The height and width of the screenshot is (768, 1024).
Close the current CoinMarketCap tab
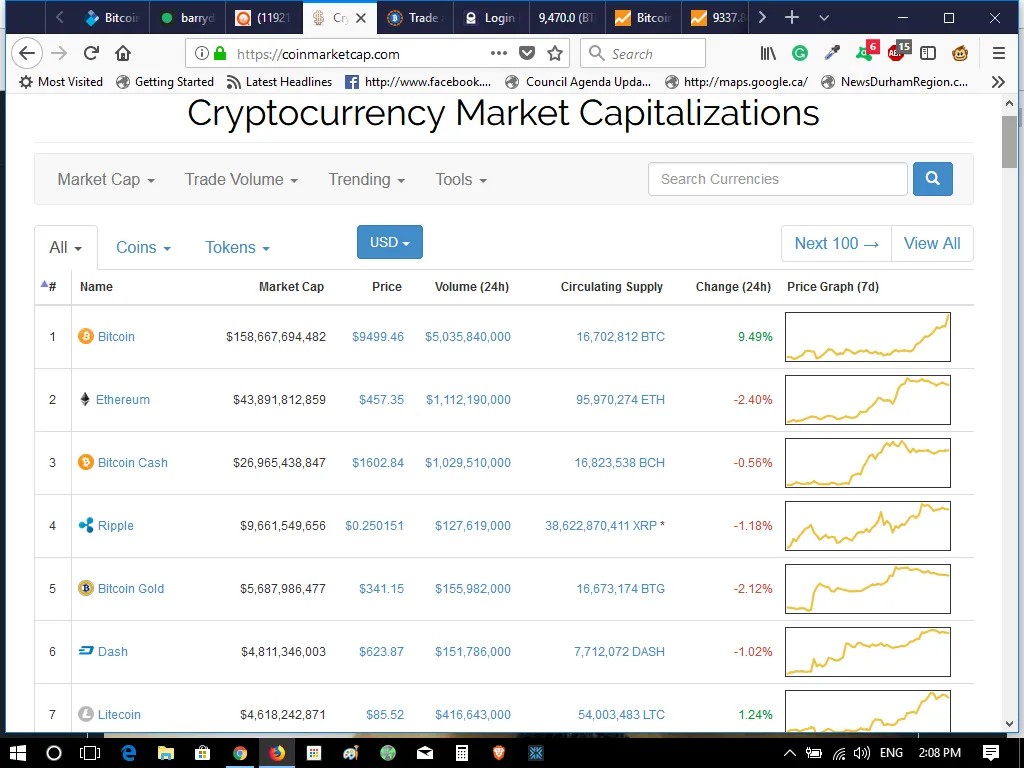tap(360, 18)
